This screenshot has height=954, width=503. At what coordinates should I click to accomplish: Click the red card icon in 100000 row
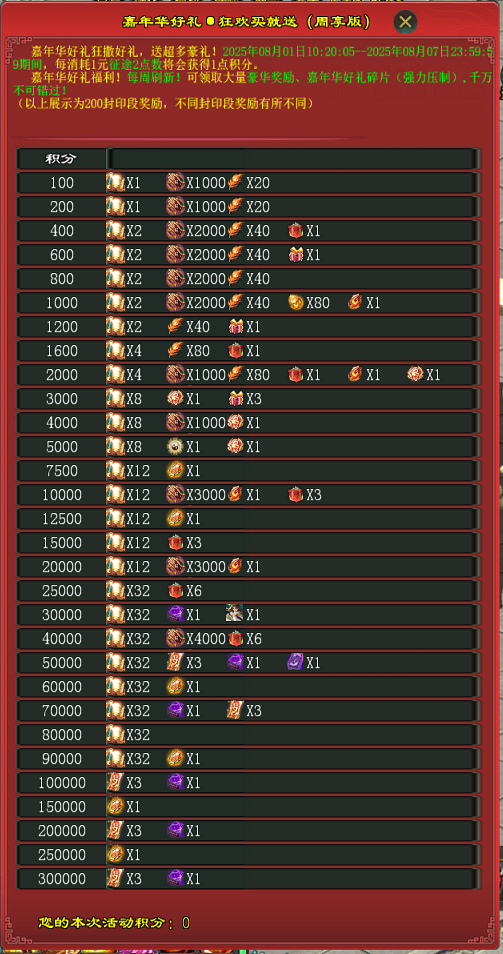click(x=115, y=782)
